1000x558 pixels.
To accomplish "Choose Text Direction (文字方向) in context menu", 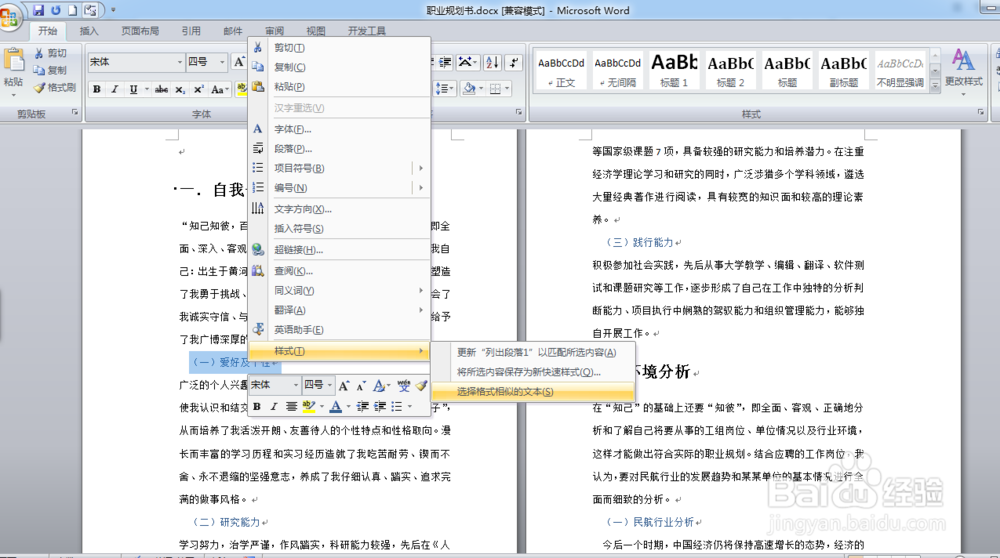I will pos(339,209).
